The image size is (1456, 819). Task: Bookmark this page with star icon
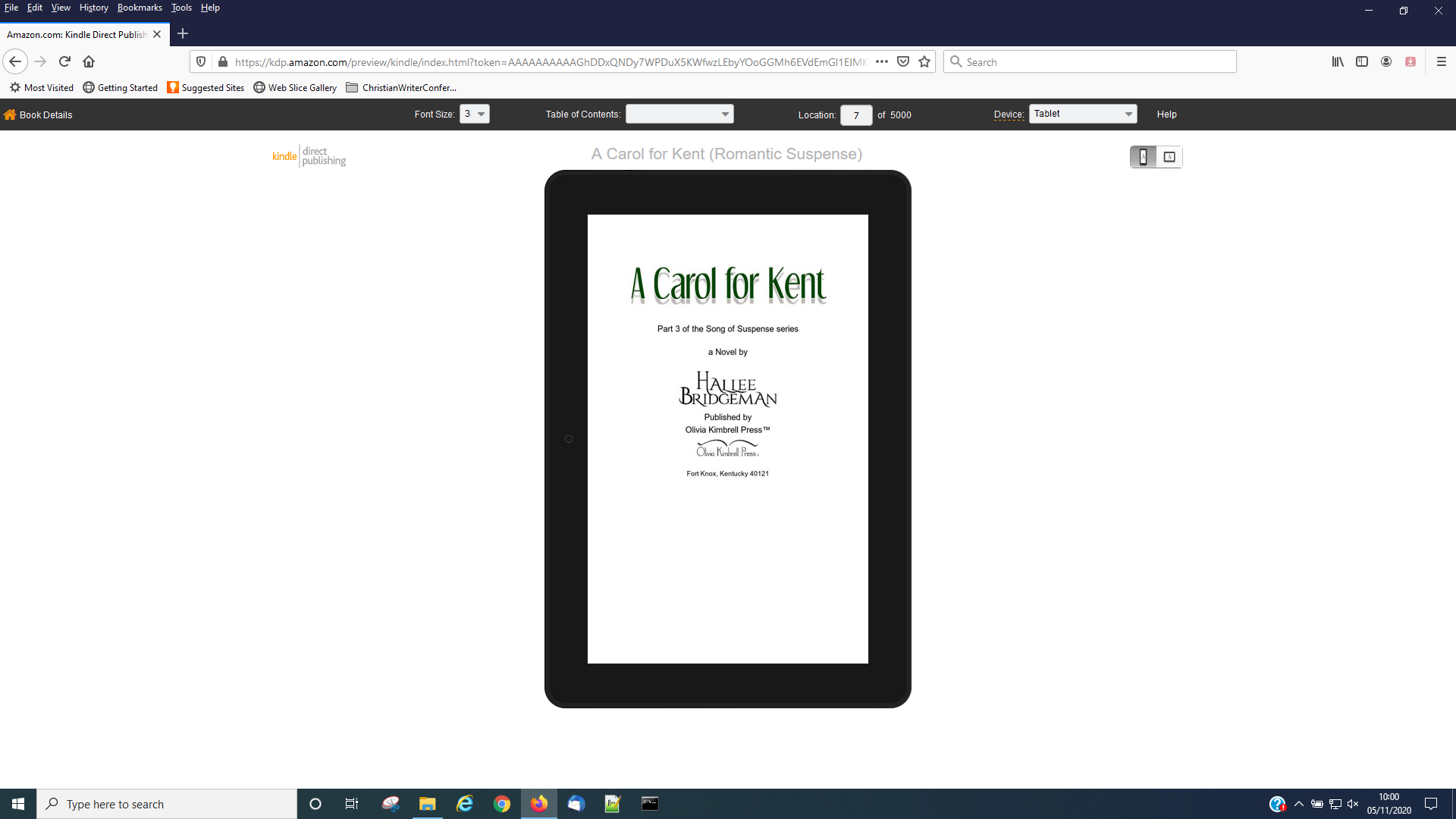coord(924,61)
